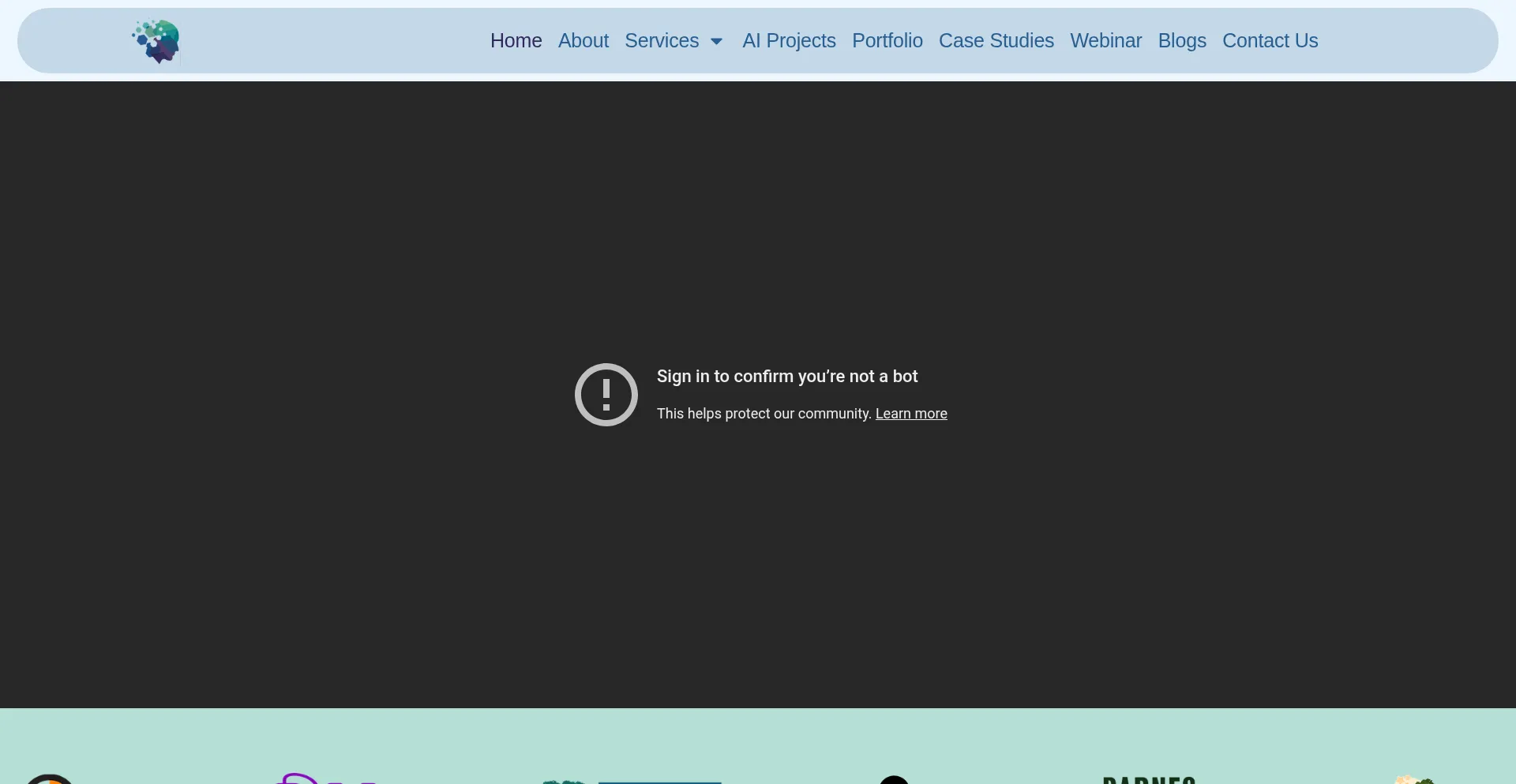
Task: Click the black circle client logo
Action: tap(894, 779)
